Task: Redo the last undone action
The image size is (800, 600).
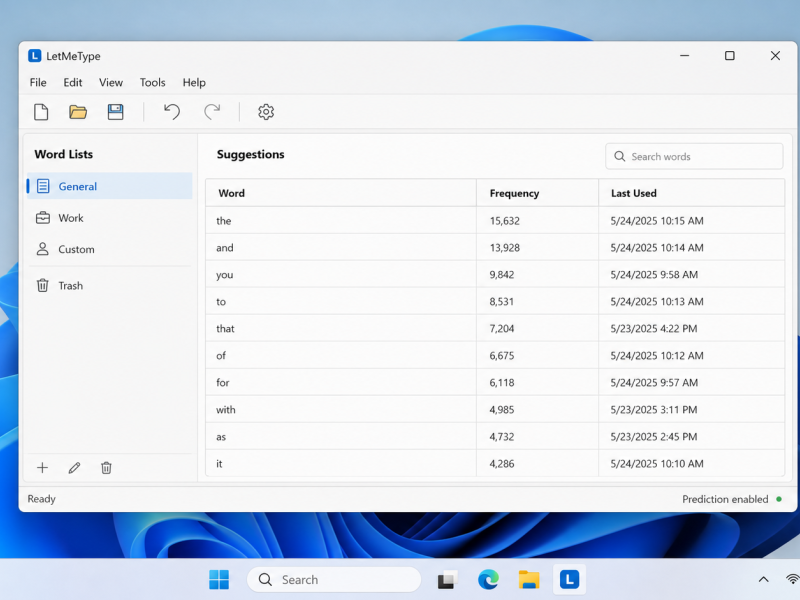Action: point(212,112)
